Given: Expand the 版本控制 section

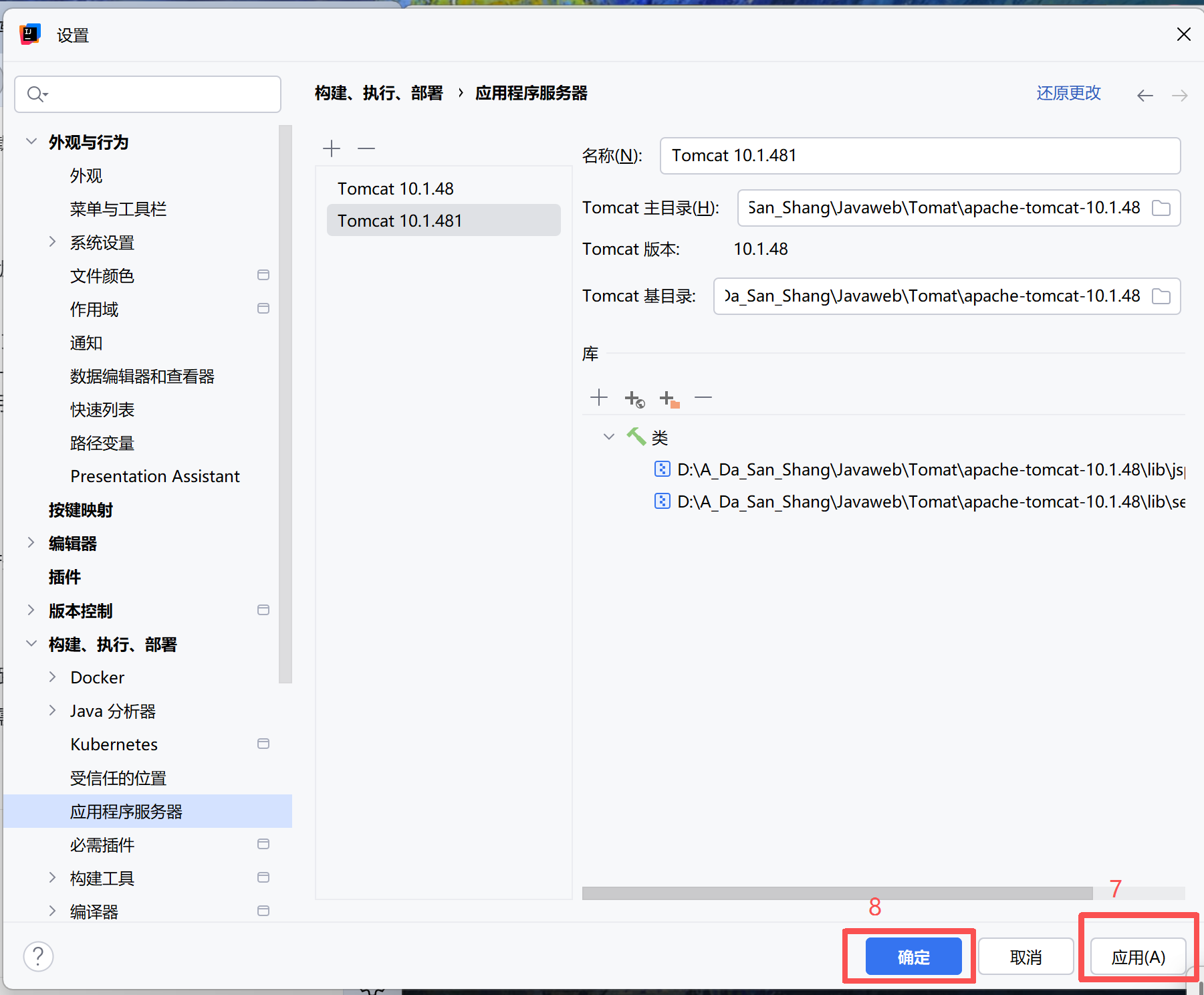Looking at the screenshot, I should click(31, 610).
